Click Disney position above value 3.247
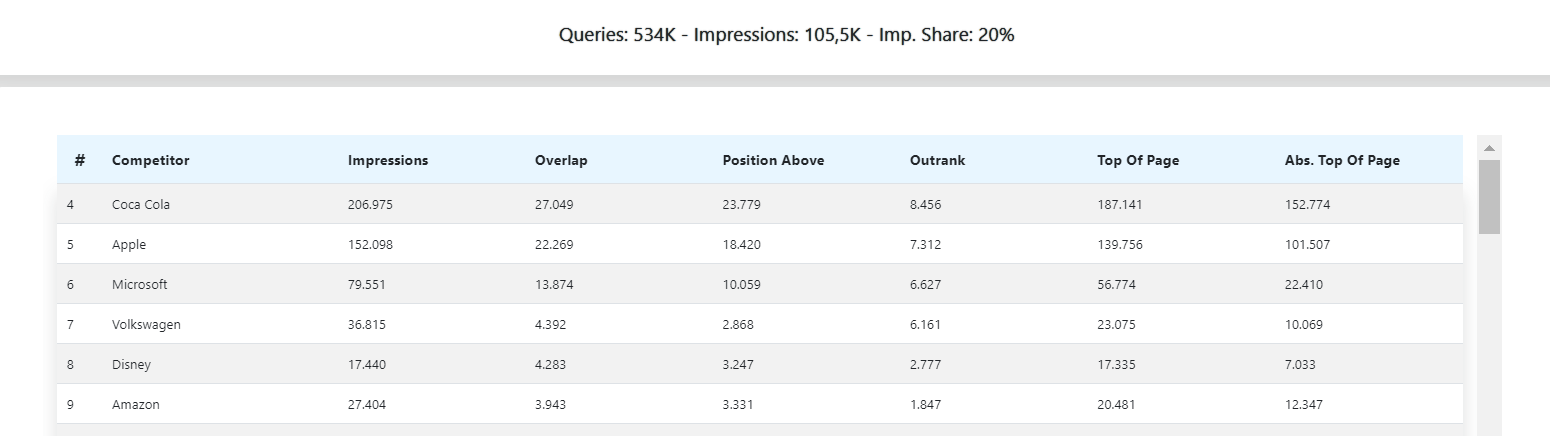The height and width of the screenshot is (436, 1550). pos(738,364)
